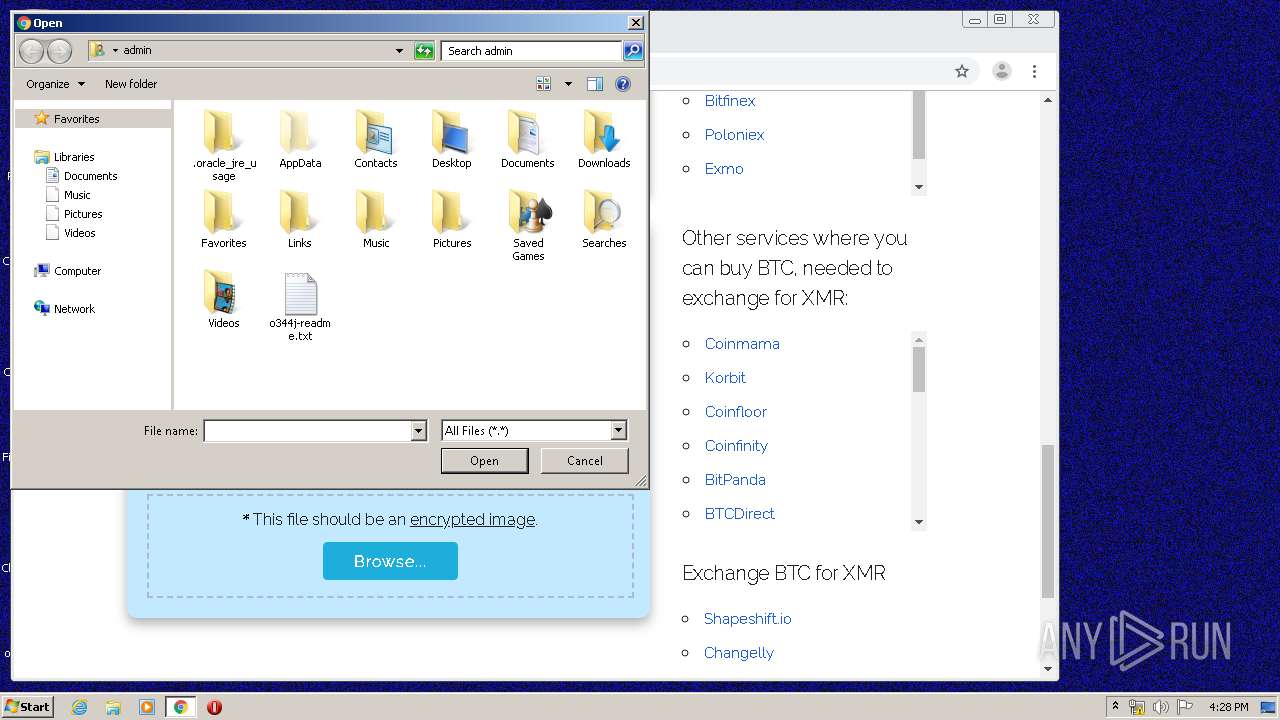1280x720 pixels.
Task: Click the Browse... button
Action: pyautogui.click(x=390, y=561)
